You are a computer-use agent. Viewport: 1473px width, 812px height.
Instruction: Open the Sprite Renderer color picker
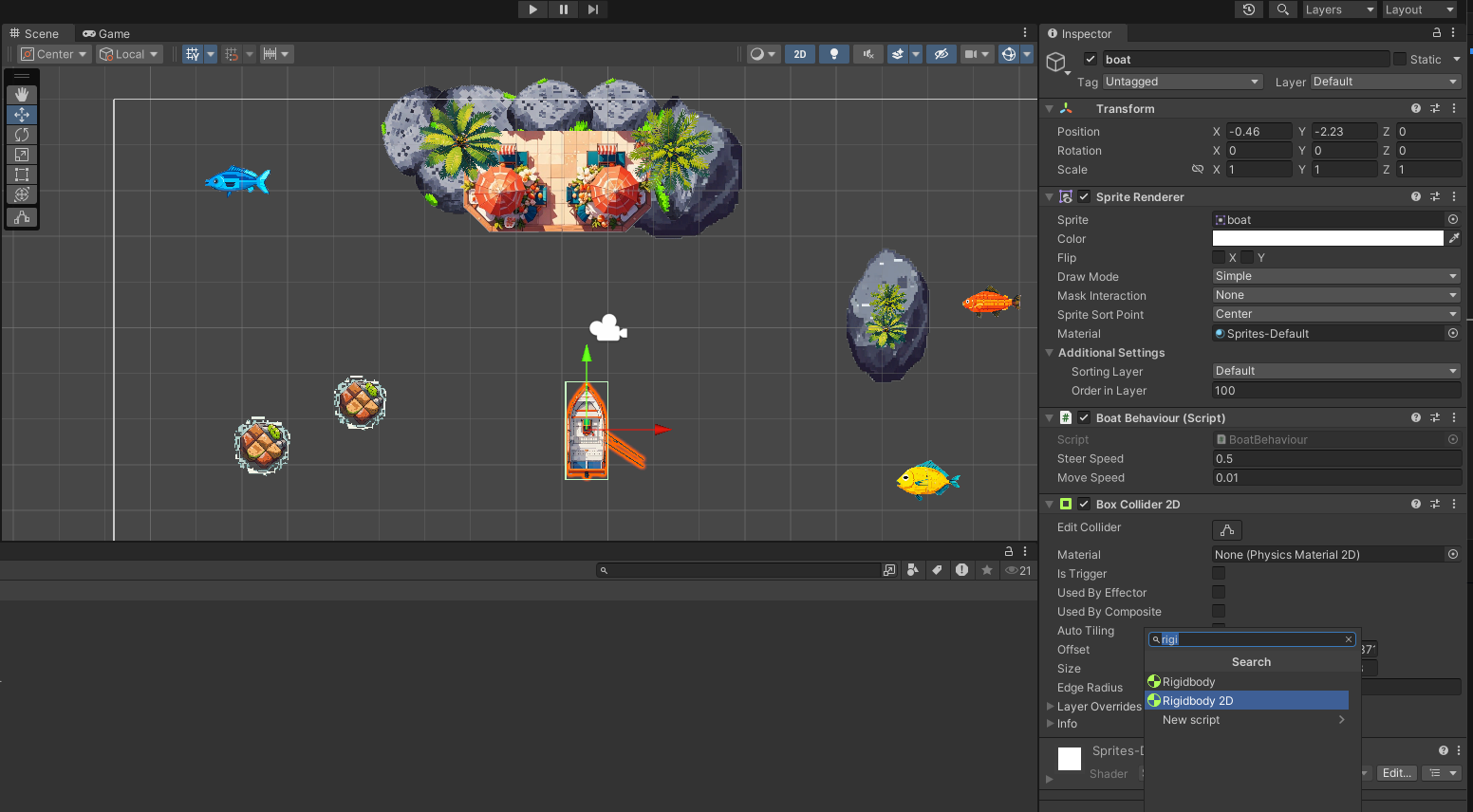1327,238
